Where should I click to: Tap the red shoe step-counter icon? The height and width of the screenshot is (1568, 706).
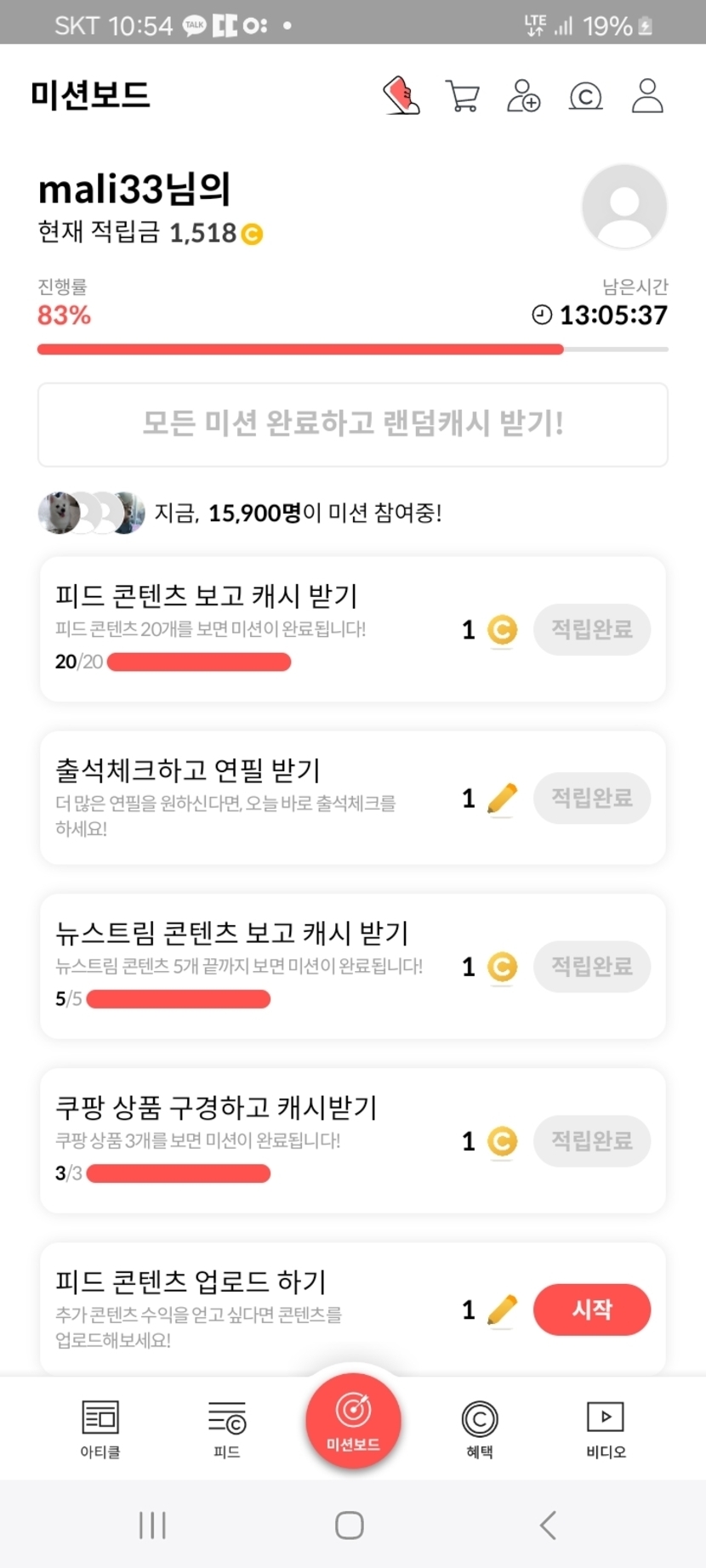[401, 95]
